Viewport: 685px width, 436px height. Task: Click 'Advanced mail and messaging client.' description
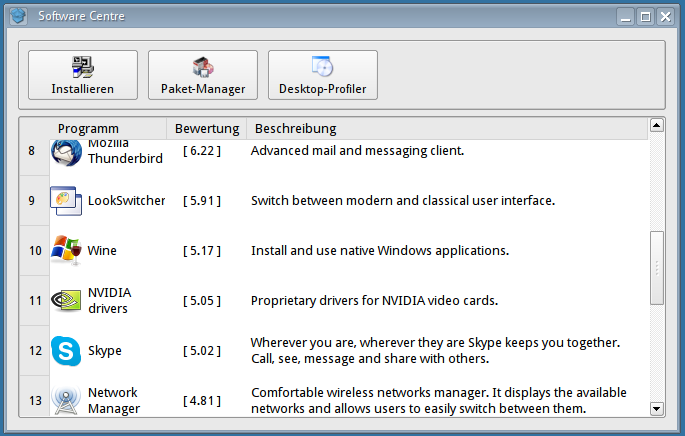tap(357, 151)
